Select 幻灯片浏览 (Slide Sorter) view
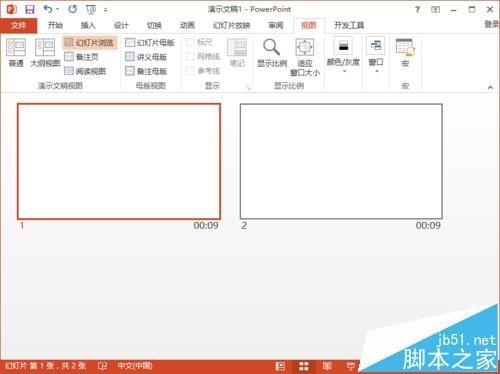This screenshot has width=500, height=374. coord(90,43)
